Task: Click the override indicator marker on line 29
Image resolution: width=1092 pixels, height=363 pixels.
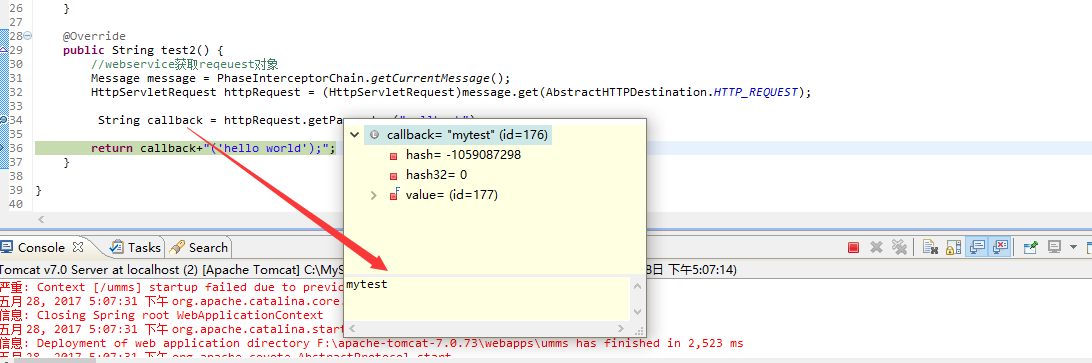Action: (3, 50)
